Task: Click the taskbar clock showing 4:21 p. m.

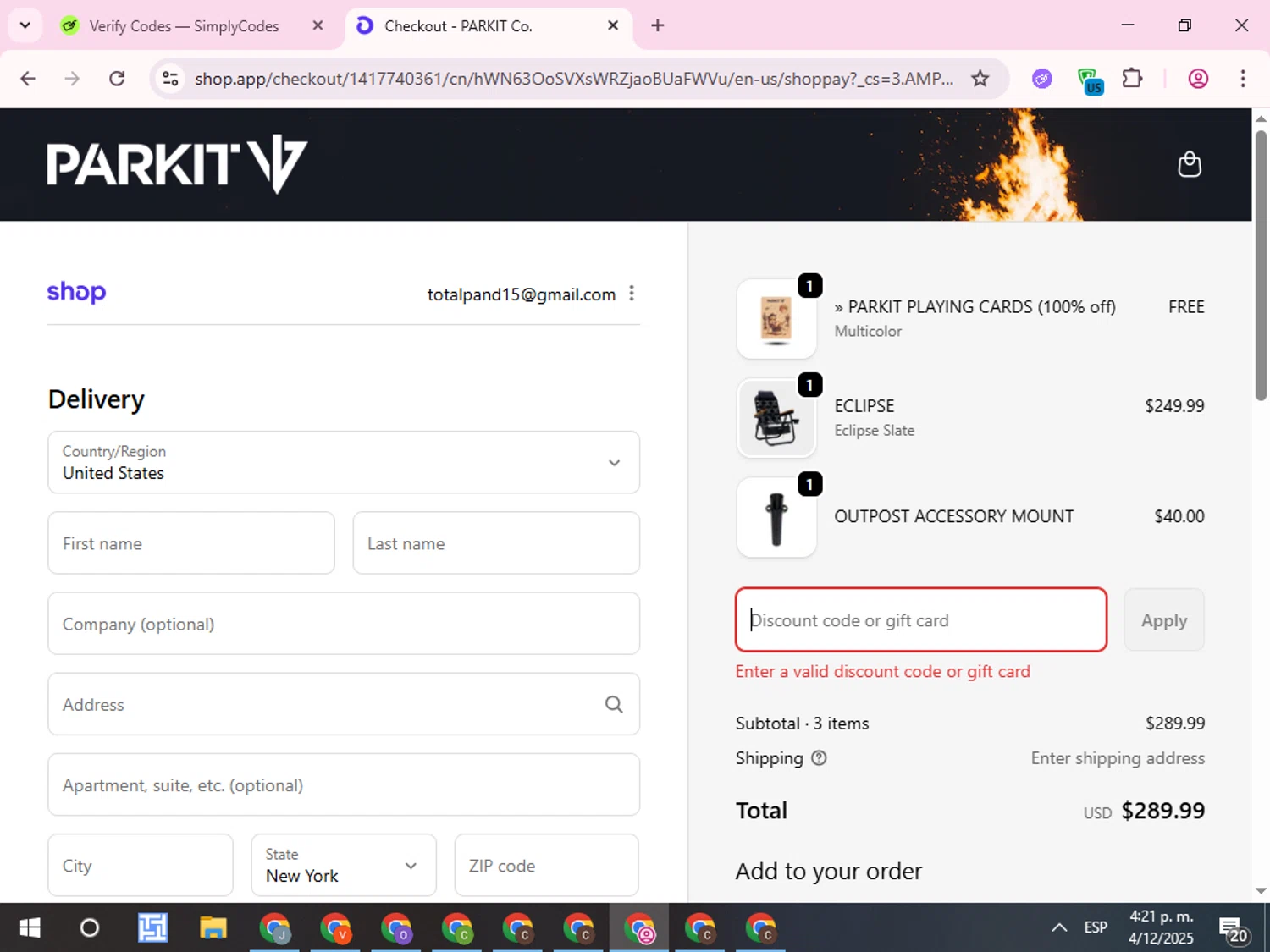Action: (1161, 927)
